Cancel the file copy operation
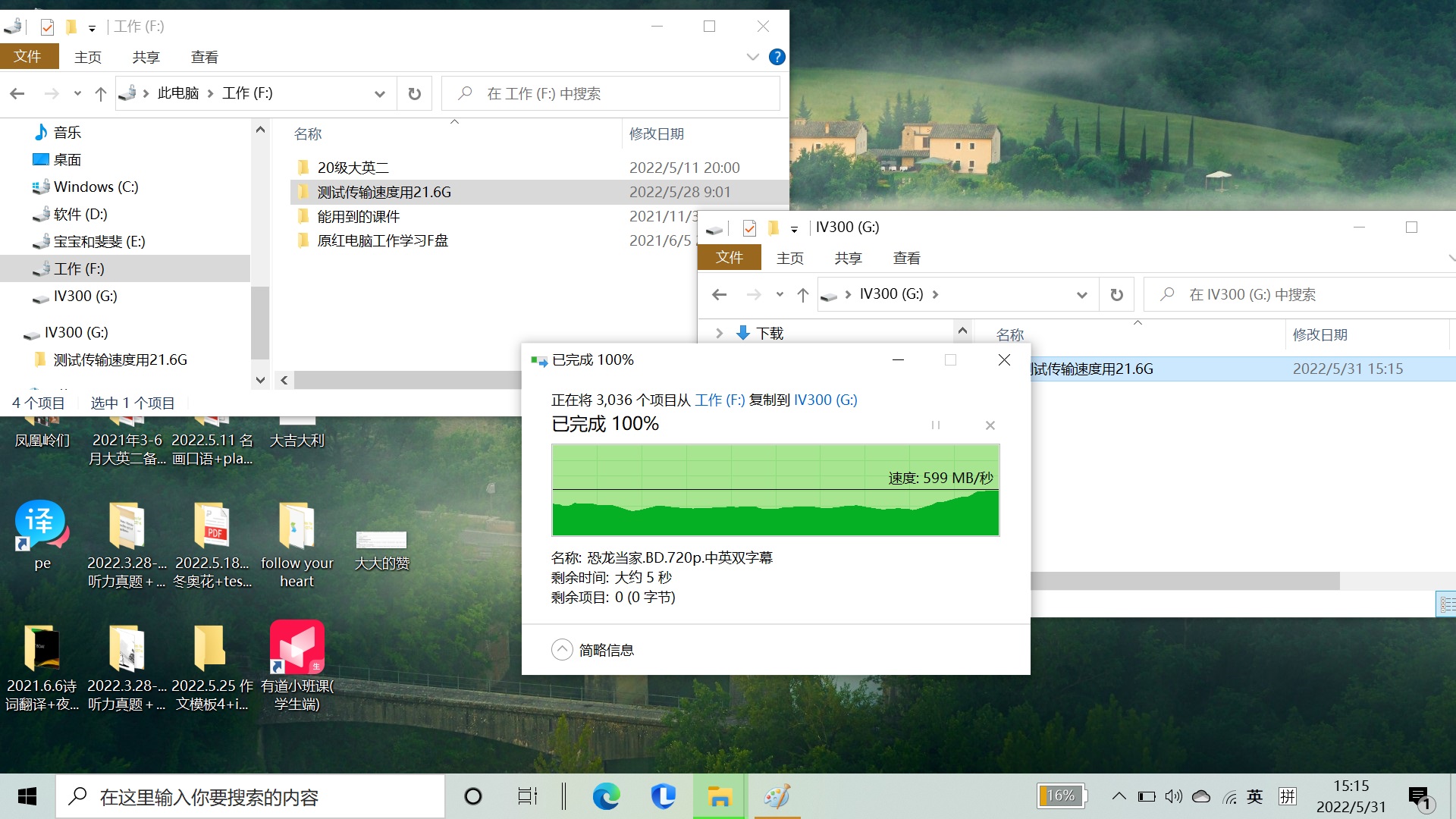The height and width of the screenshot is (819, 1456). click(990, 425)
